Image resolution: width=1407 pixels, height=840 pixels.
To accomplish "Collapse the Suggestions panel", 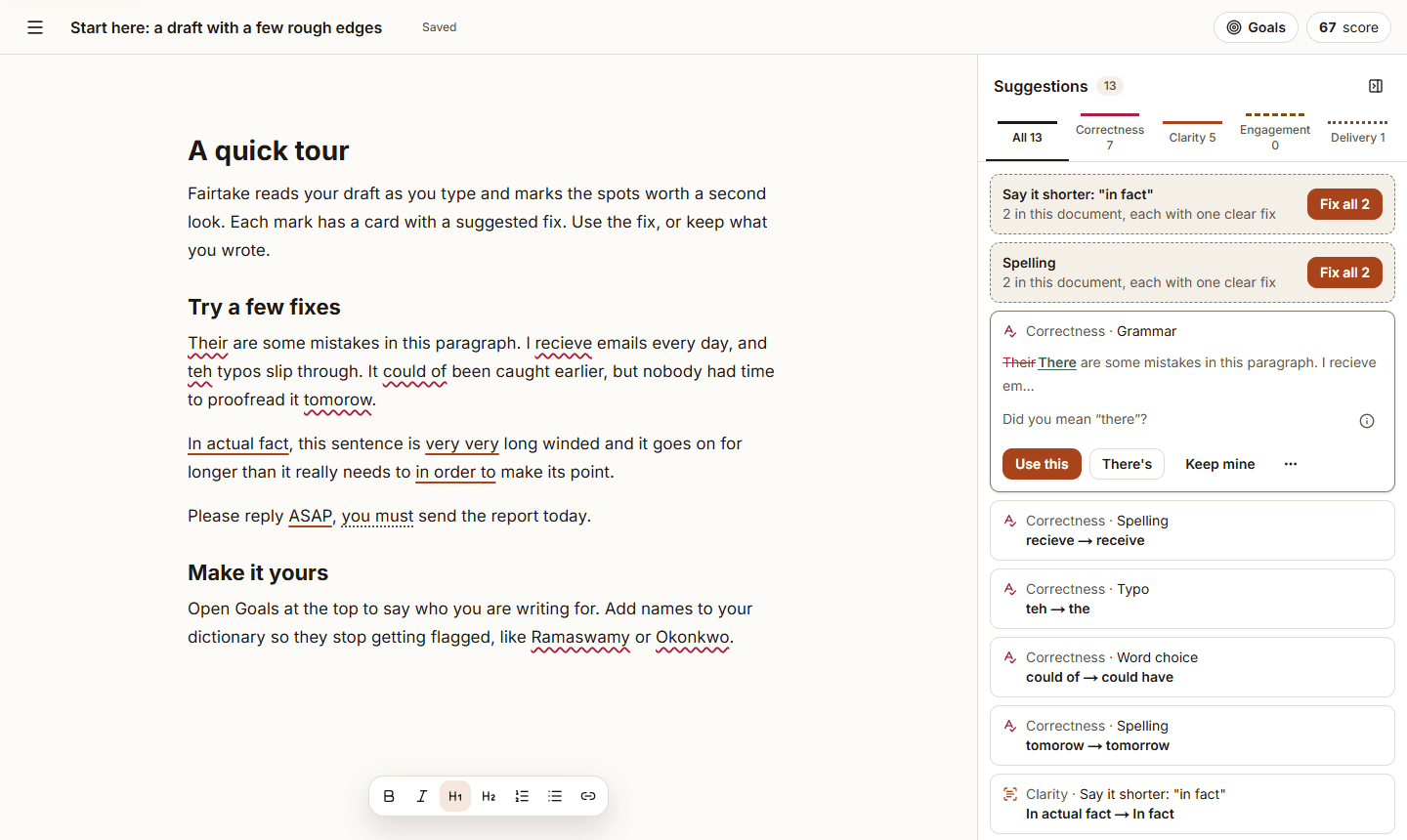I will pyautogui.click(x=1376, y=86).
